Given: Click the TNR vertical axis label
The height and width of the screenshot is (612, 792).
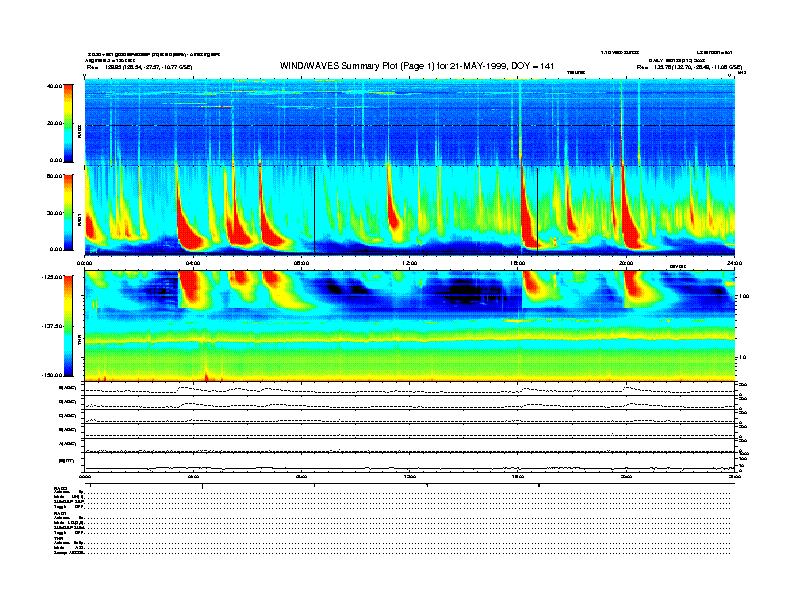Looking at the screenshot, I should pos(79,342).
